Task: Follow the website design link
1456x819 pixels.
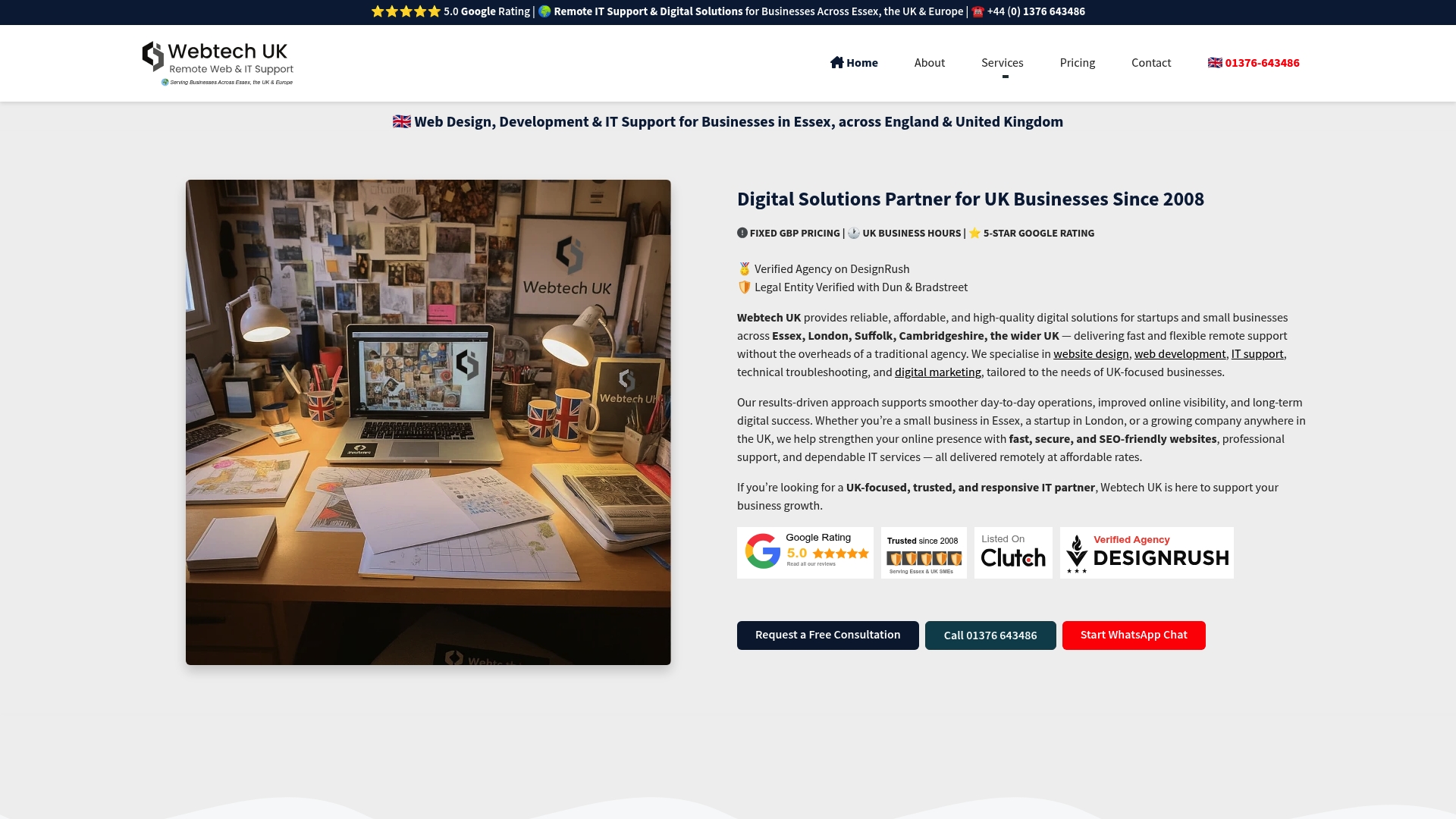Action: [x=1091, y=354]
